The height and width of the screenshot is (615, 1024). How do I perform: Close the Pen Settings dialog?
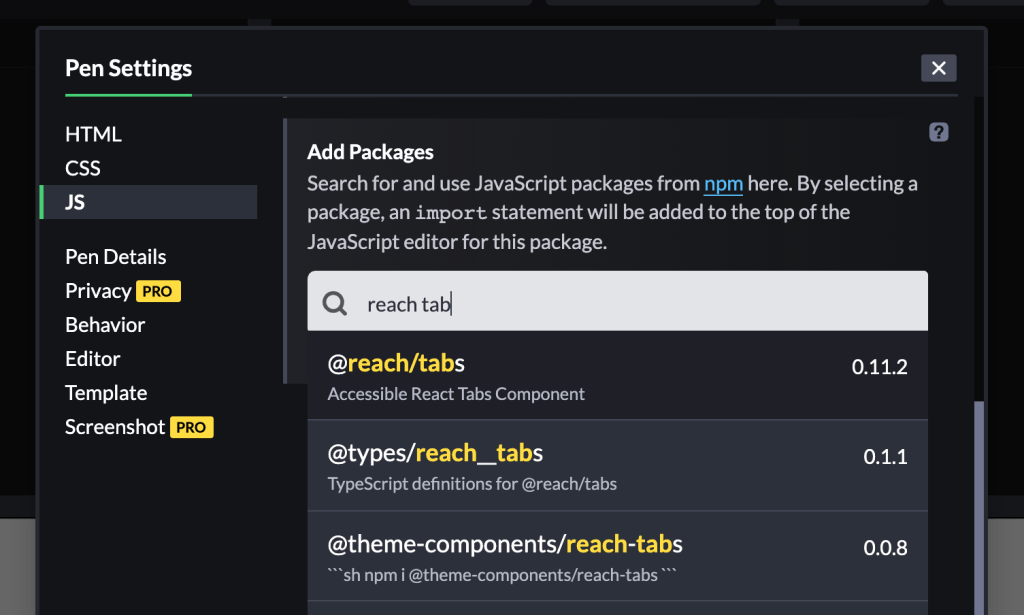point(938,68)
